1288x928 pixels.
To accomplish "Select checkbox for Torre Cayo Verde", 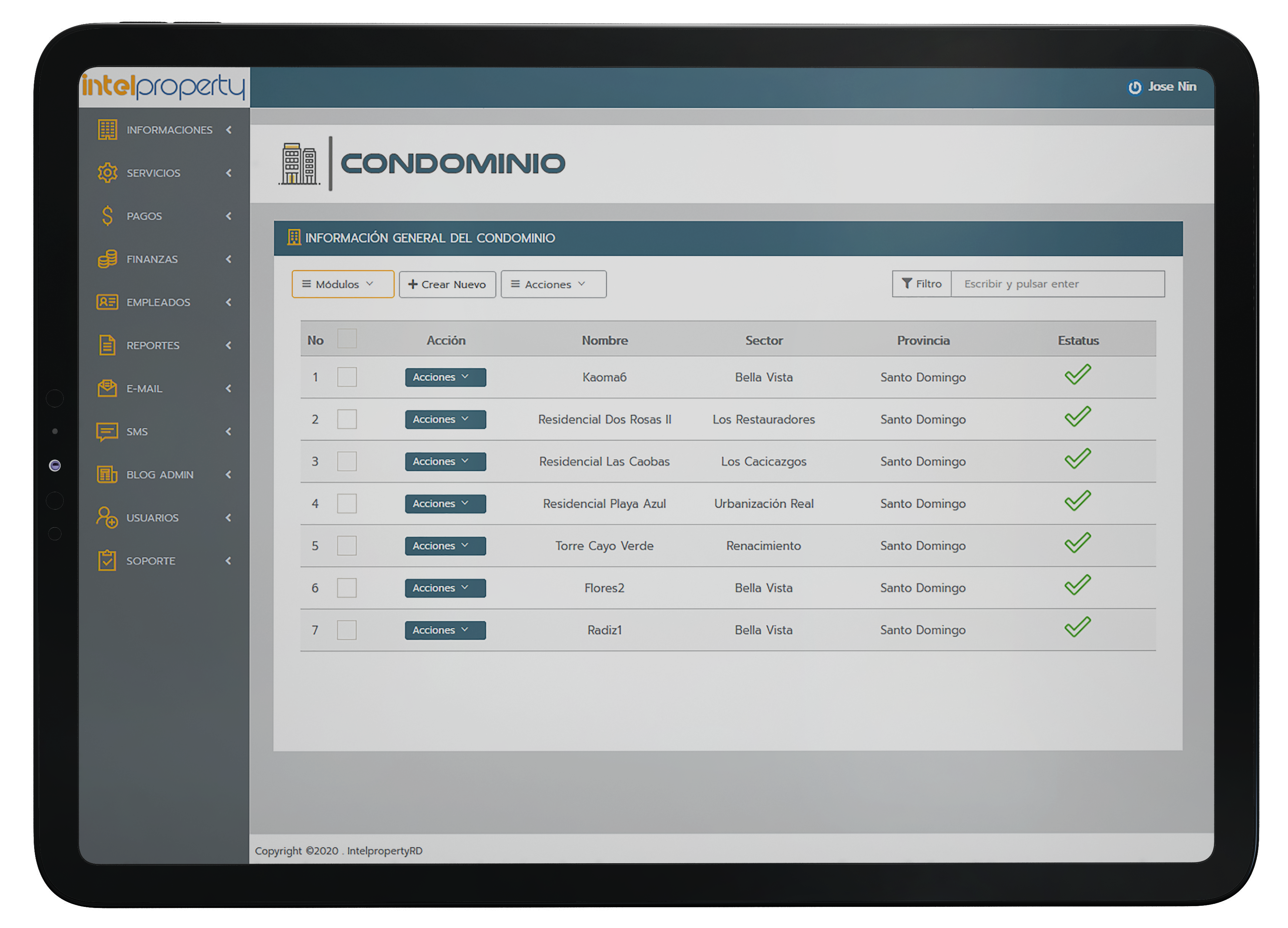I will [346, 545].
